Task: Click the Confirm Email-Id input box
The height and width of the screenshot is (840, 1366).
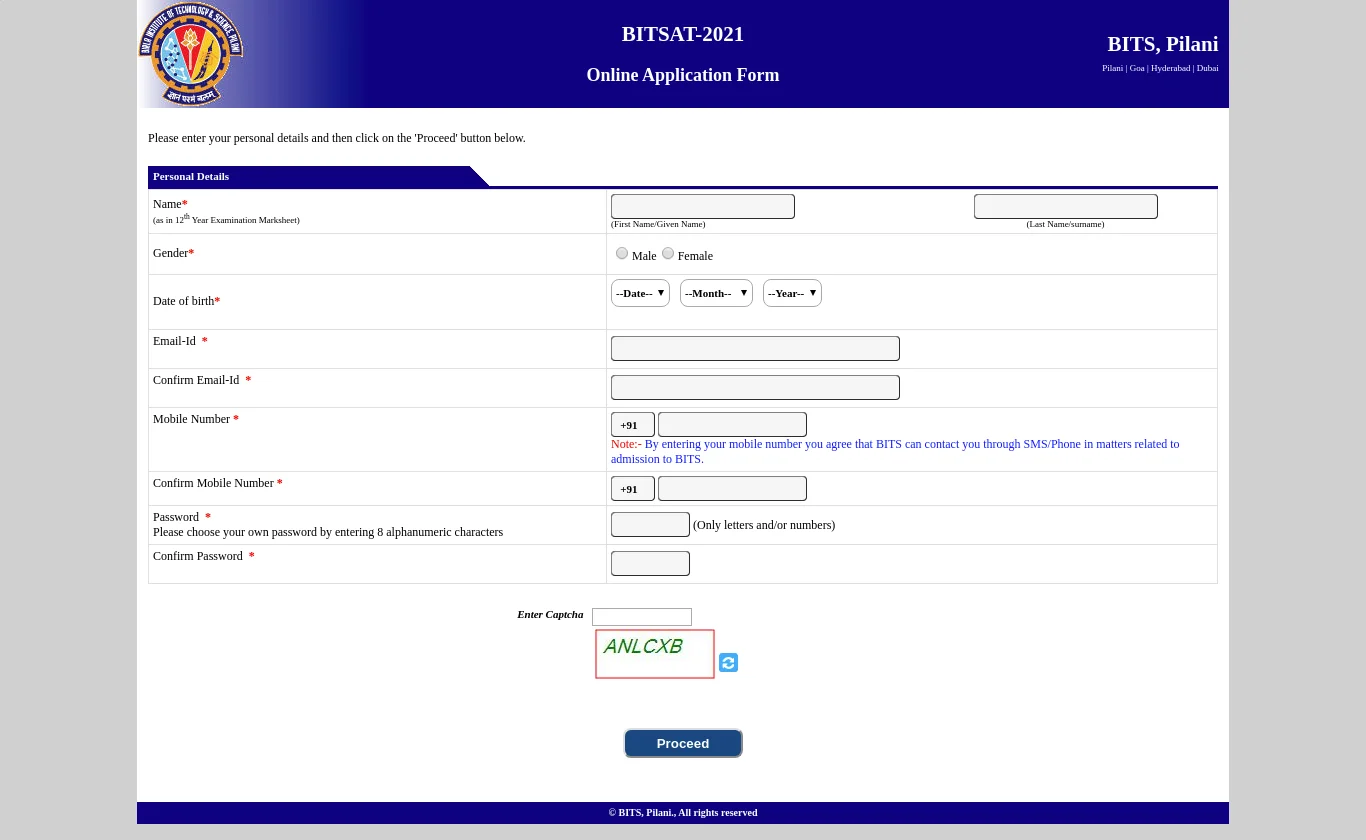Action: (755, 388)
